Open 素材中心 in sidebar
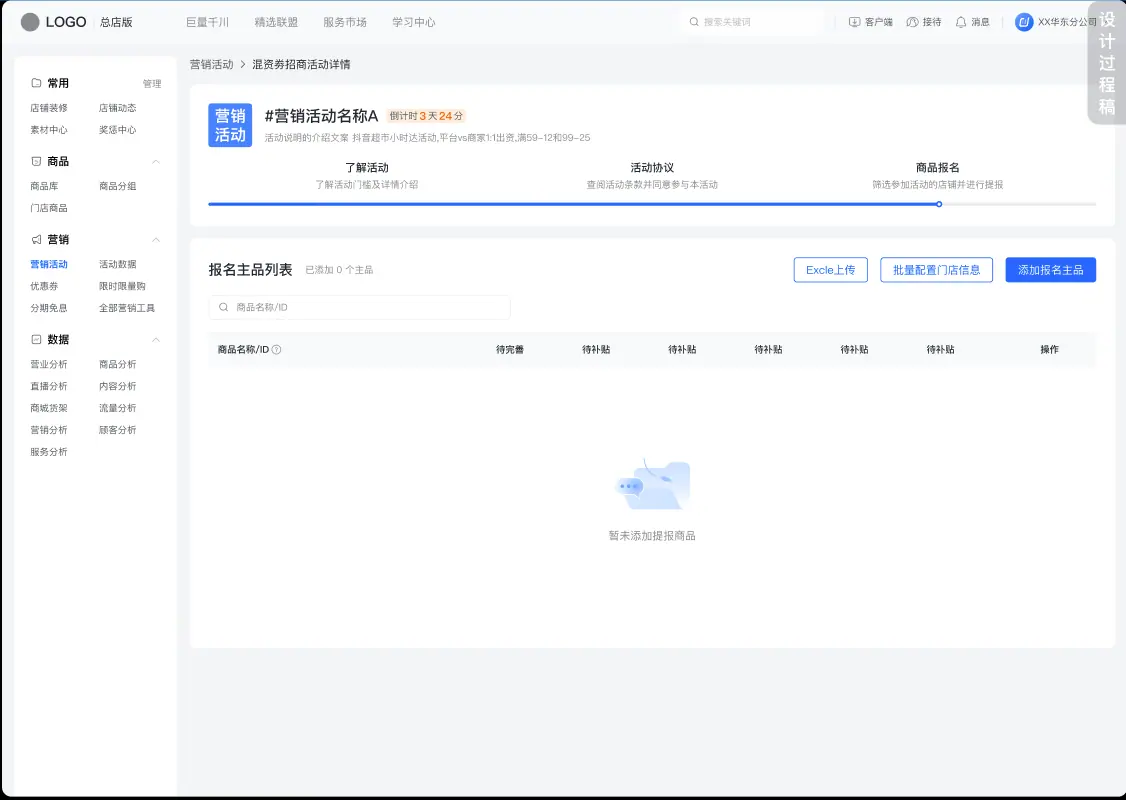 (x=49, y=130)
